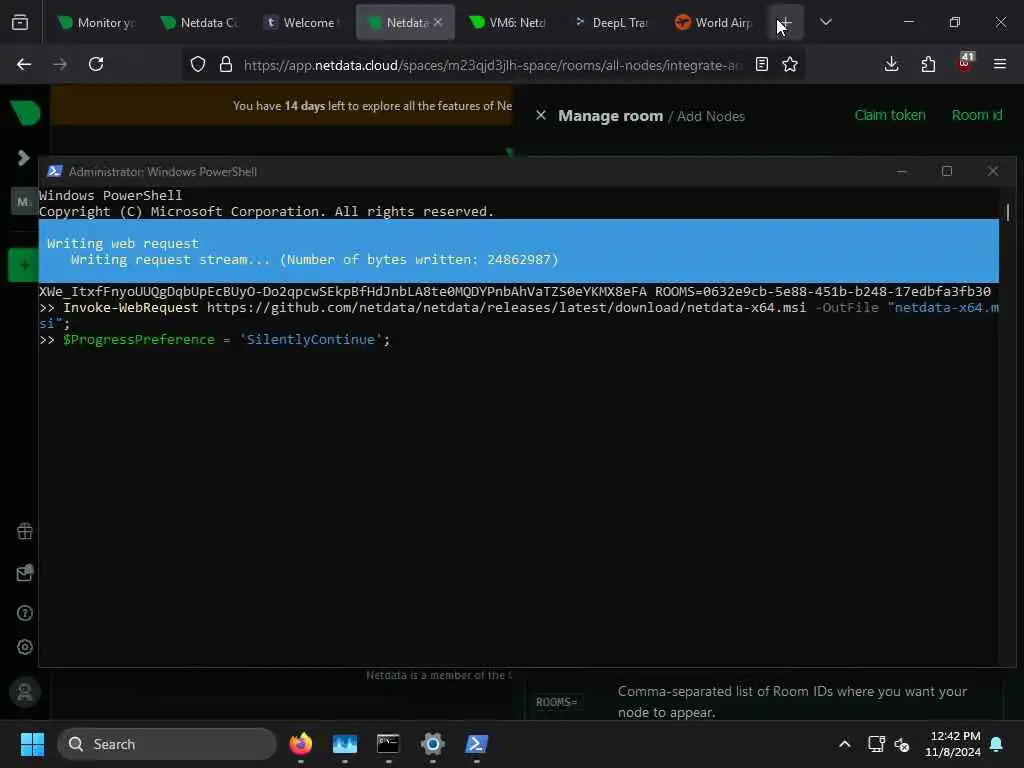Toggle reader view in address bar
Image resolution: width=1024 pixels, height=768 pixels.
pos(761,64)
